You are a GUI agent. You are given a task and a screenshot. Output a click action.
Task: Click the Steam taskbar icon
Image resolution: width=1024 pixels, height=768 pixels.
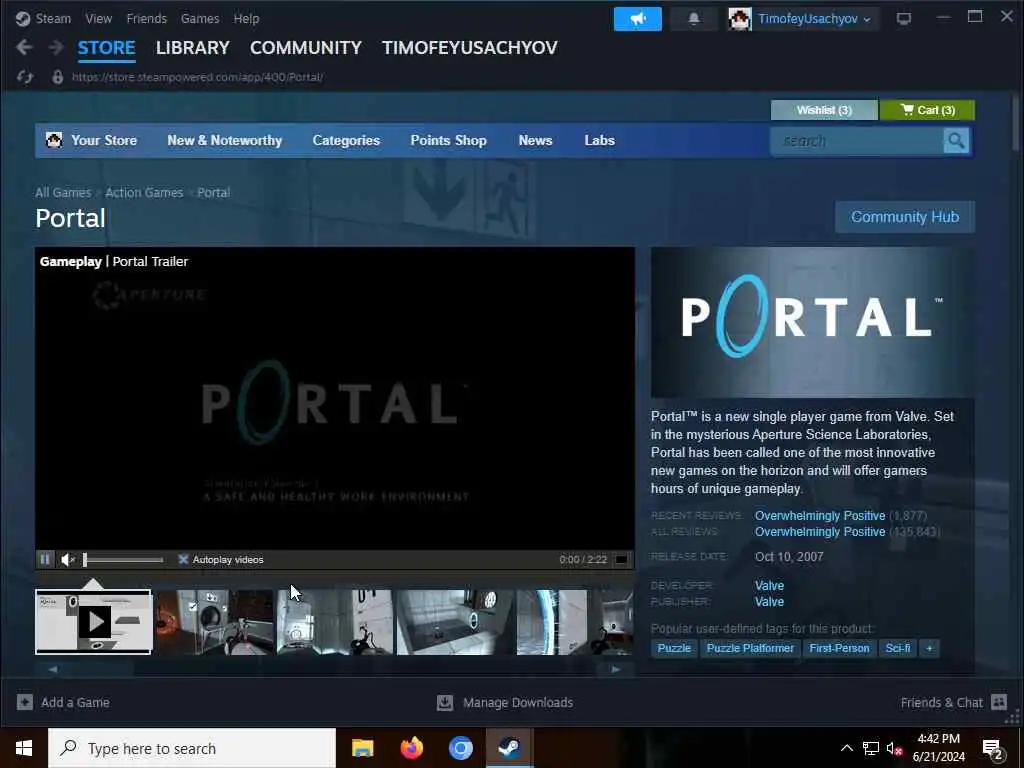[x=509, y=748]
